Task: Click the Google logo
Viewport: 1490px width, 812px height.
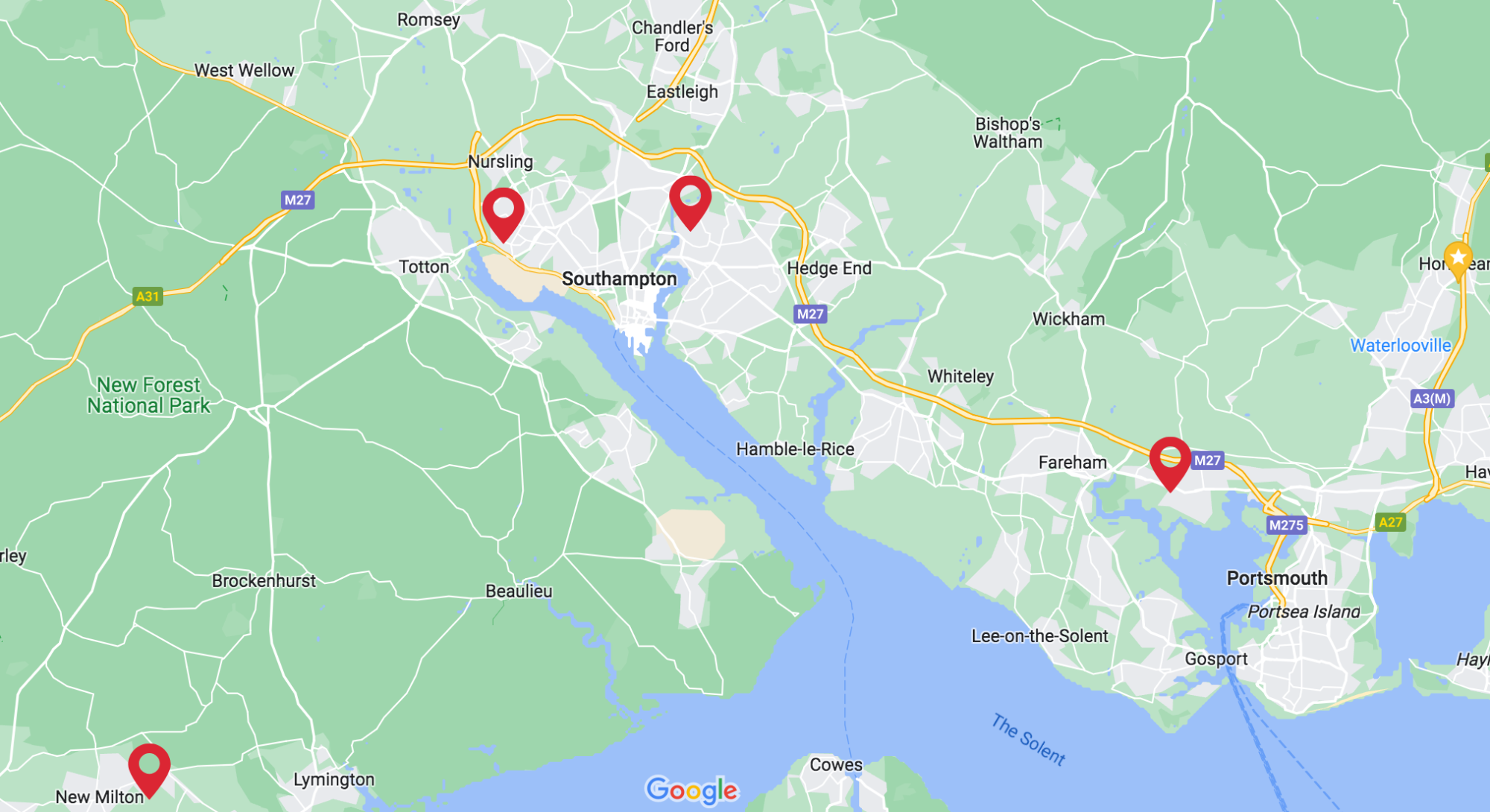Action: [692, 791]
